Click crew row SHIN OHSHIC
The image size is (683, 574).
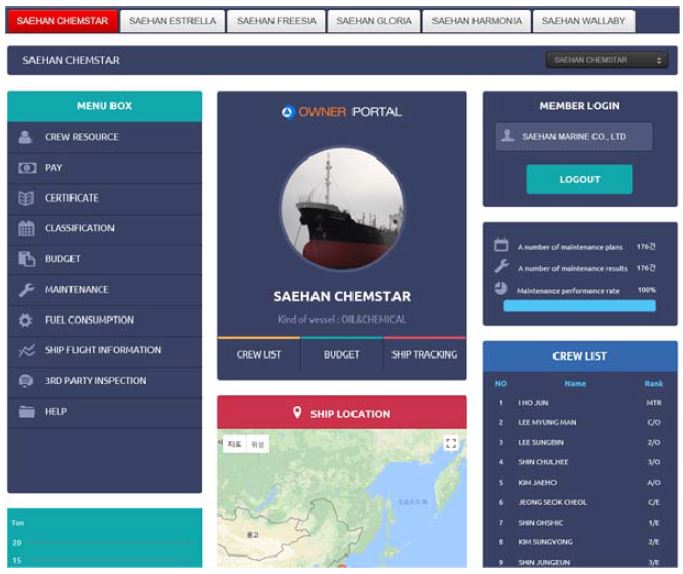coord(580,523)
